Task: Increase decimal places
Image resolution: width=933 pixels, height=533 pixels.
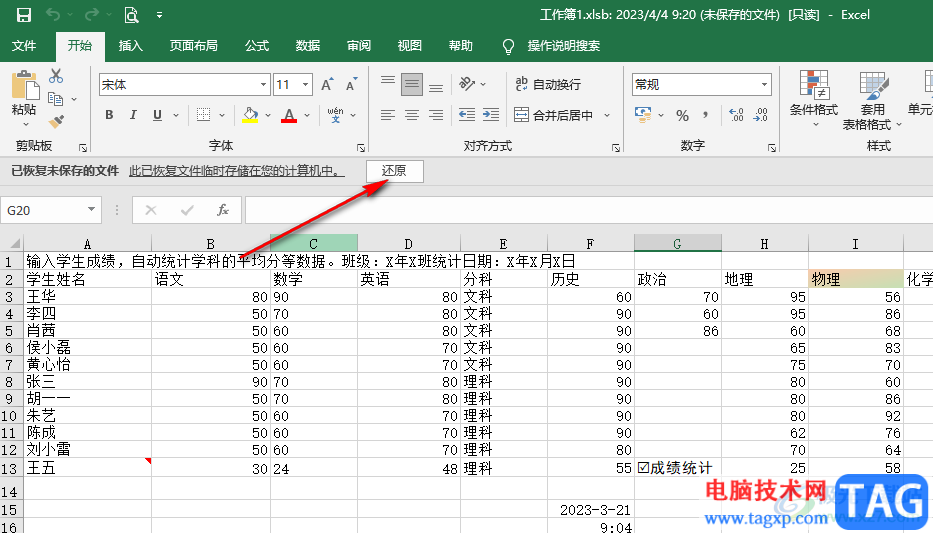Action: pos(736,115)
